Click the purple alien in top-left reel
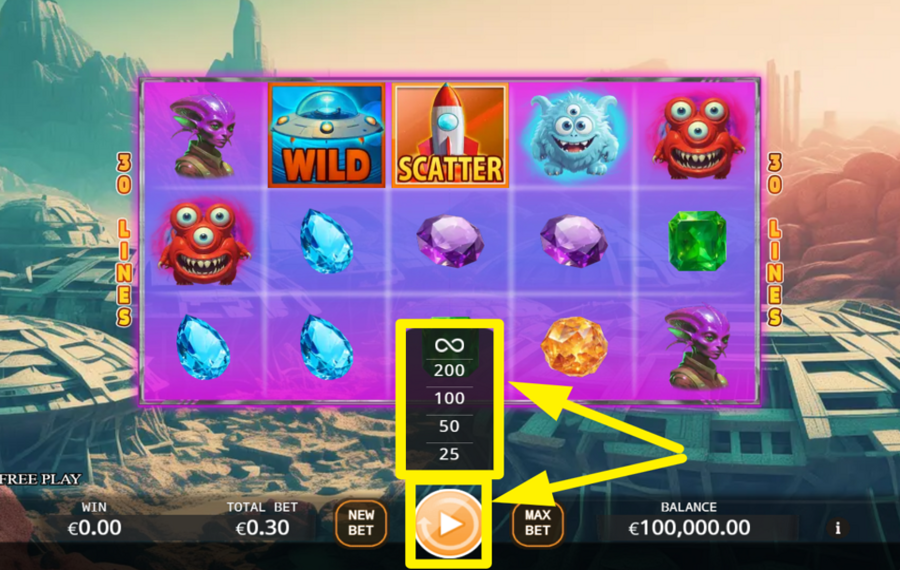The image size is (900, 570). pyautogui.click(x=203, y=135)
